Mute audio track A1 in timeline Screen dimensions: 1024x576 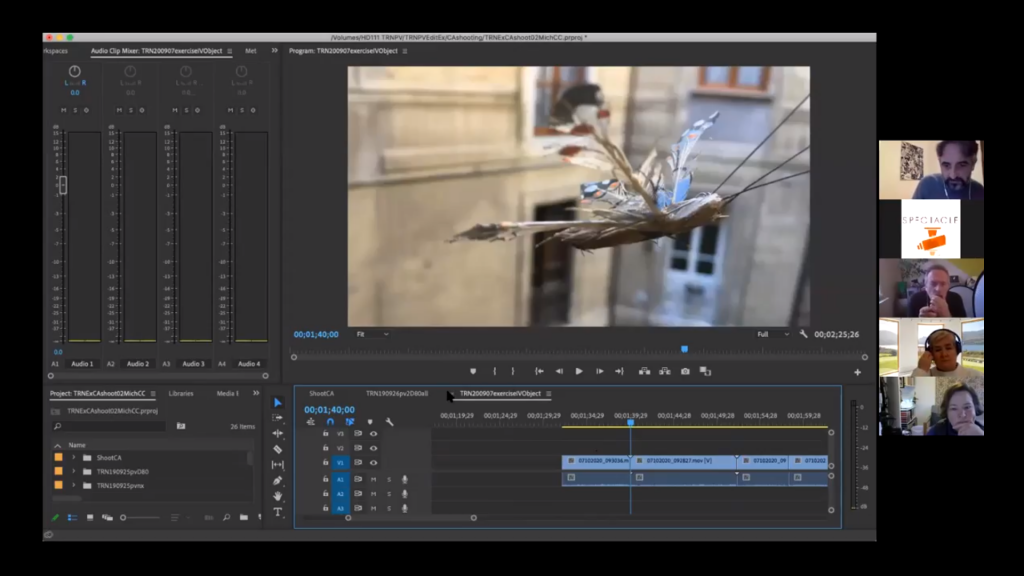[x=374, y=479]
